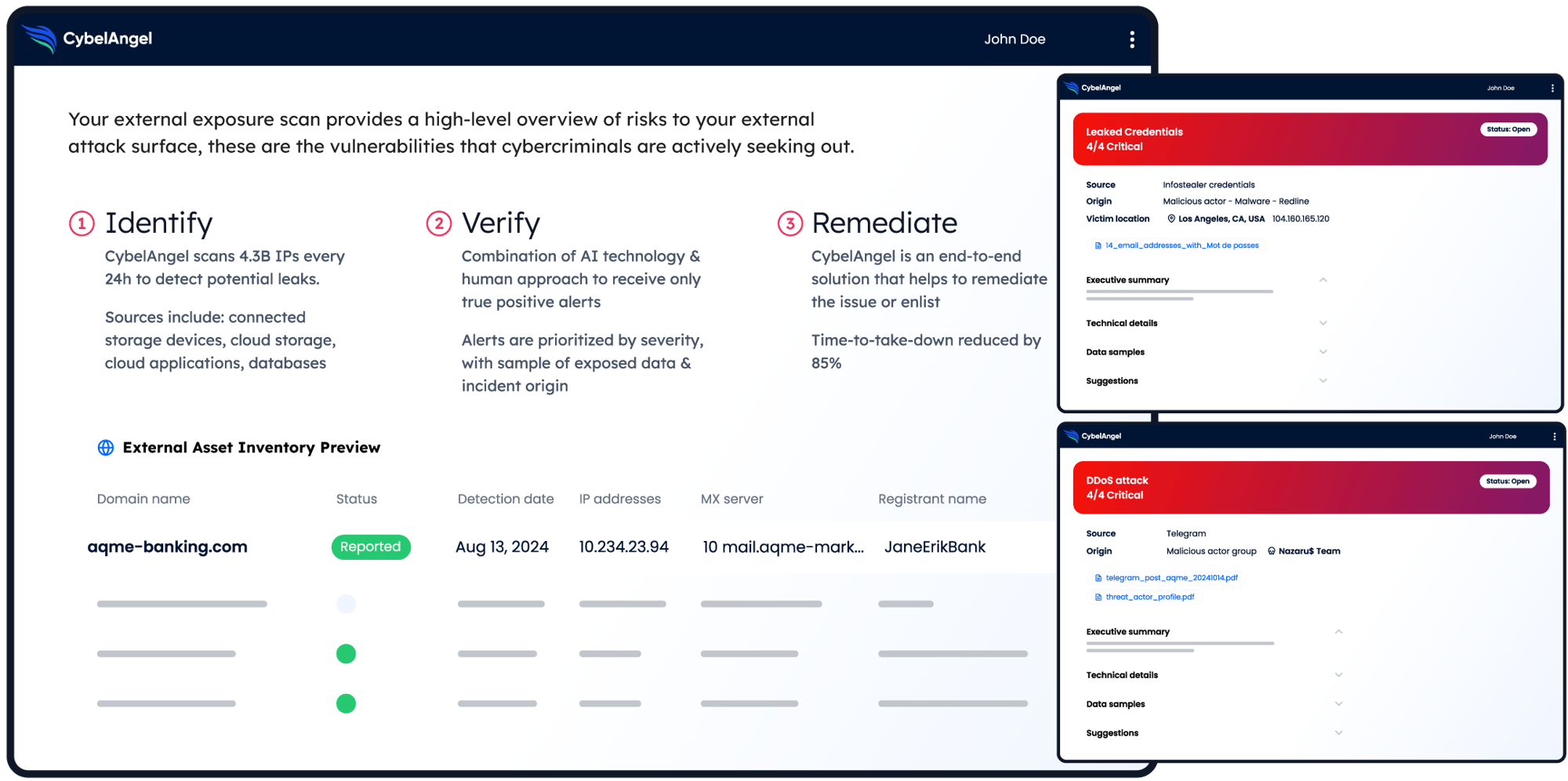Viewport: 1568px width, 781px height.
Task: Click file icon beside threat_actor_profile.pdf
Action: click(x=1098, y=597)
